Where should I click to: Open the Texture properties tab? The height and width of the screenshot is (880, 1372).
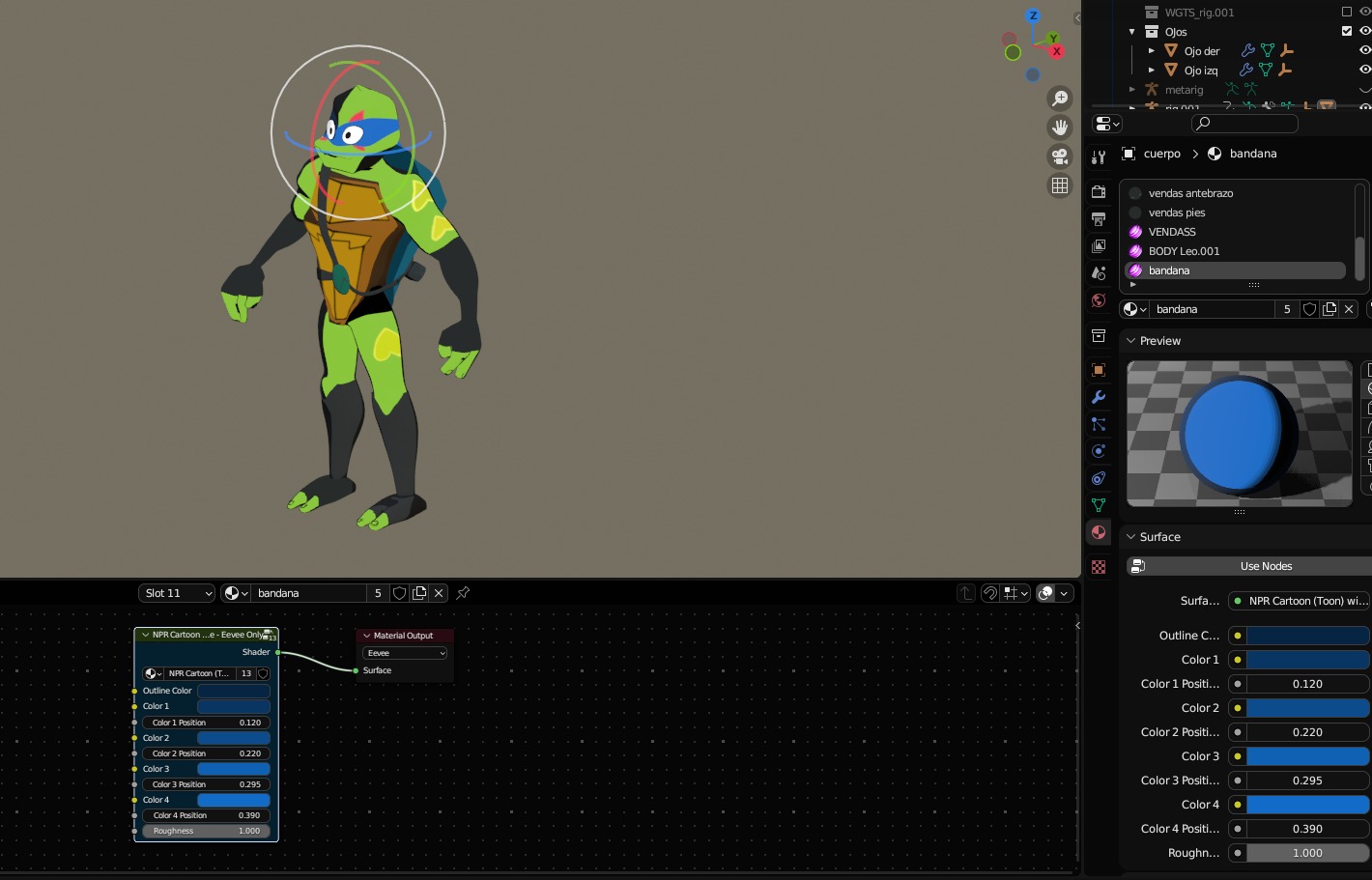coord(1099,567)
